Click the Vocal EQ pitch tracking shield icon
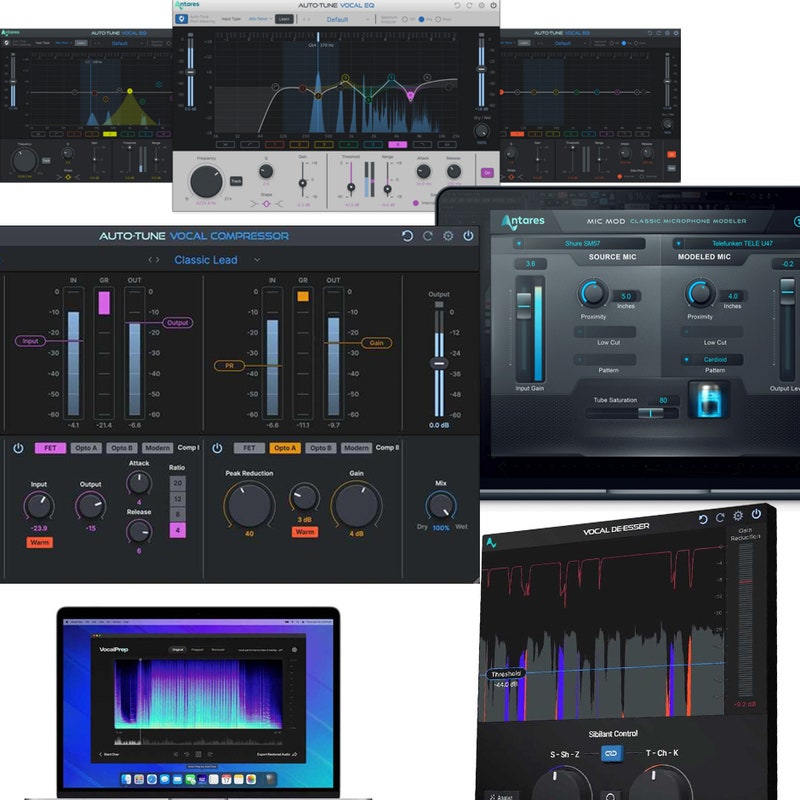The width and height of the screenshot is (800, 800). click(181, 18)
